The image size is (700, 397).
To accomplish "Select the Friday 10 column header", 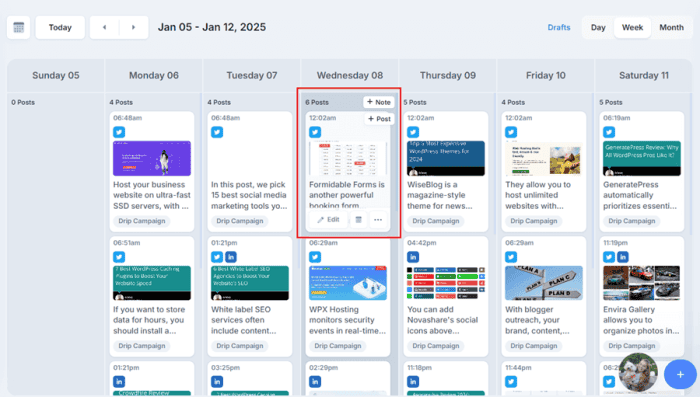I will pos(546,75).
